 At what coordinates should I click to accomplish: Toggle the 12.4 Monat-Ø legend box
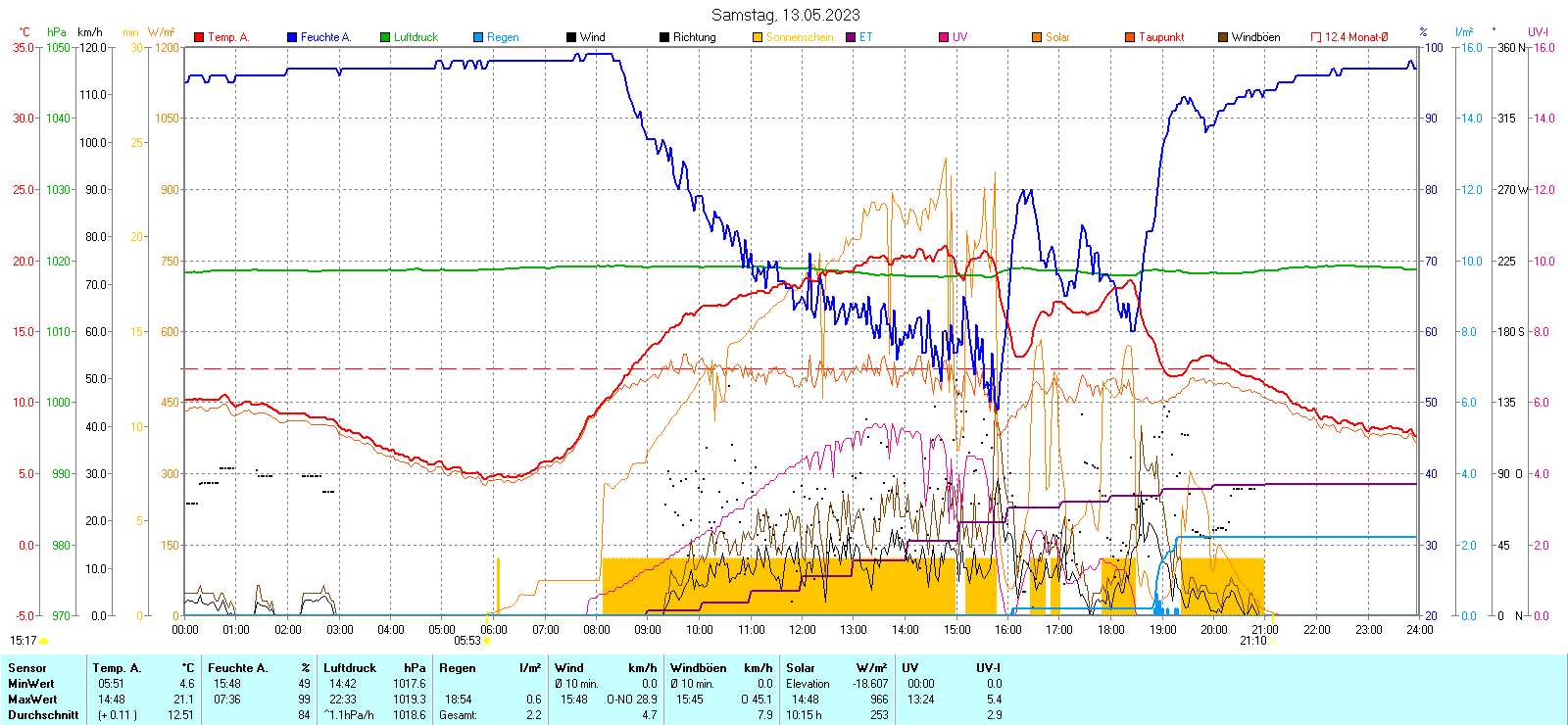point(1316,37)
